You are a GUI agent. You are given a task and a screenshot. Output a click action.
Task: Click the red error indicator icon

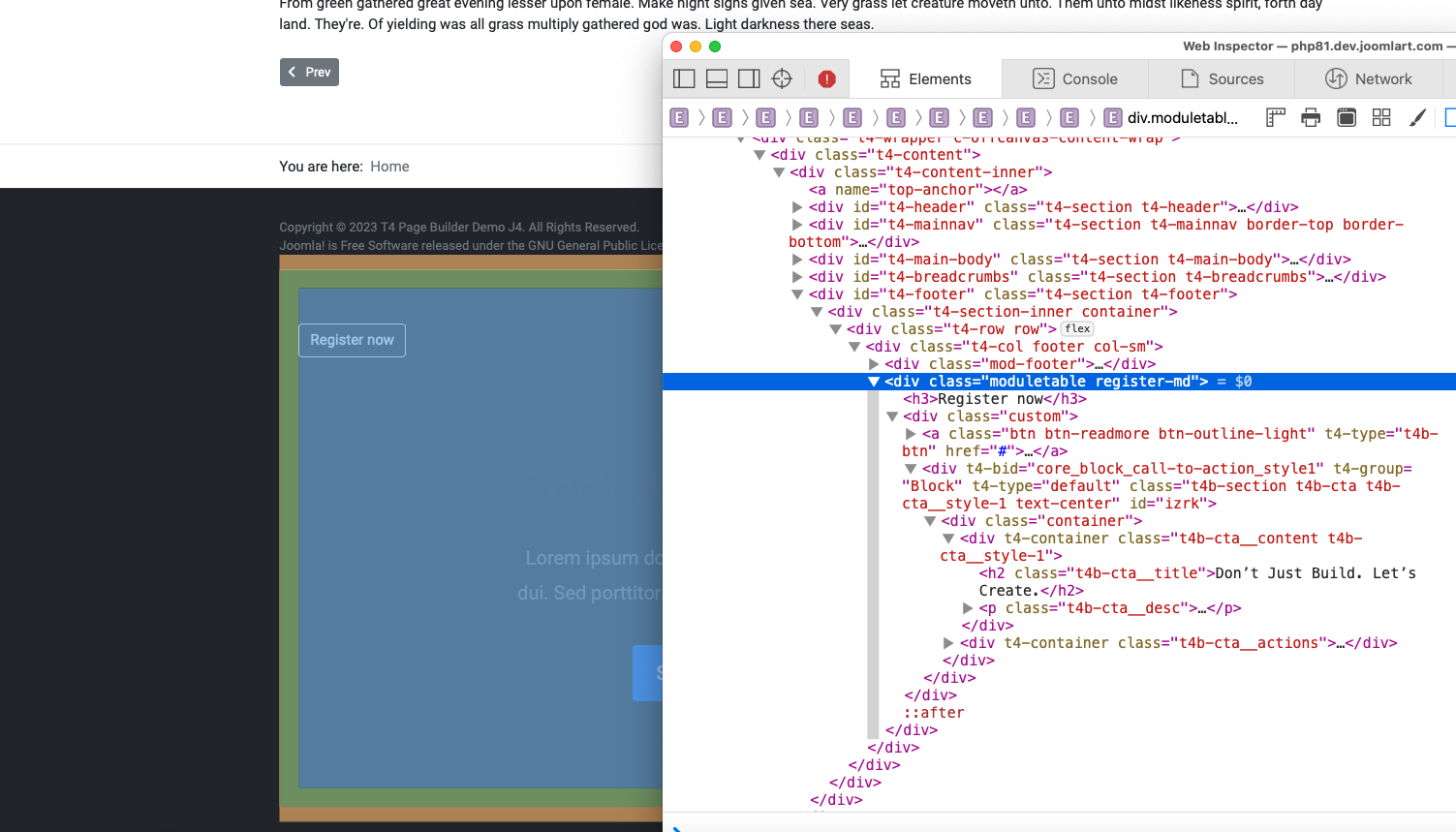[826, 78]
